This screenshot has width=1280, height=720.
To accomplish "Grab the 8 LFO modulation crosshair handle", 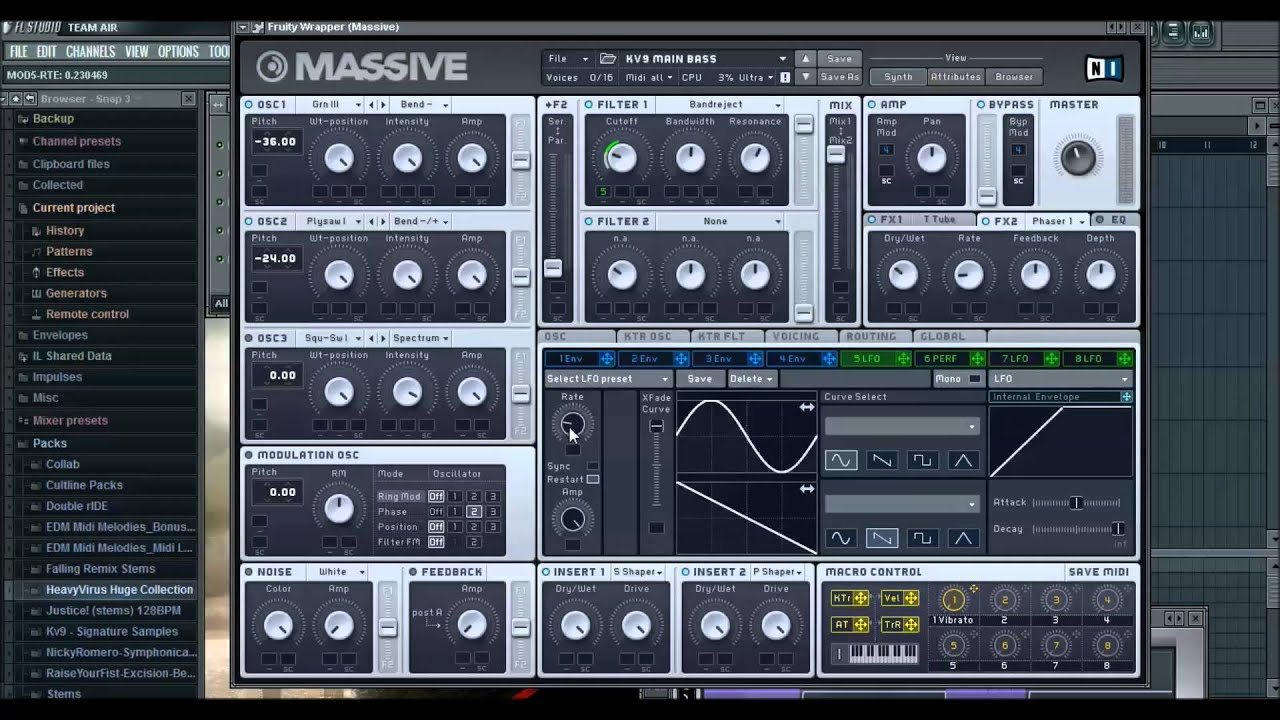I will click(x=1125, y=359).
